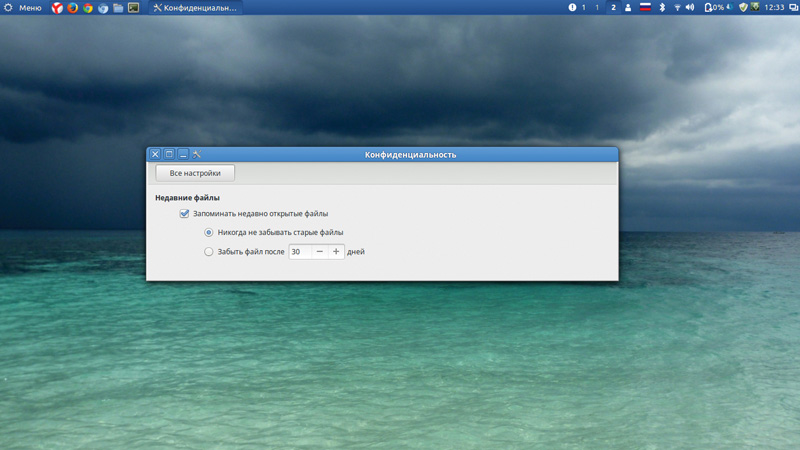This screenshot has height=450, width=800.
Task: Click the user account icon in panel
Action: [x=628, y=8]
